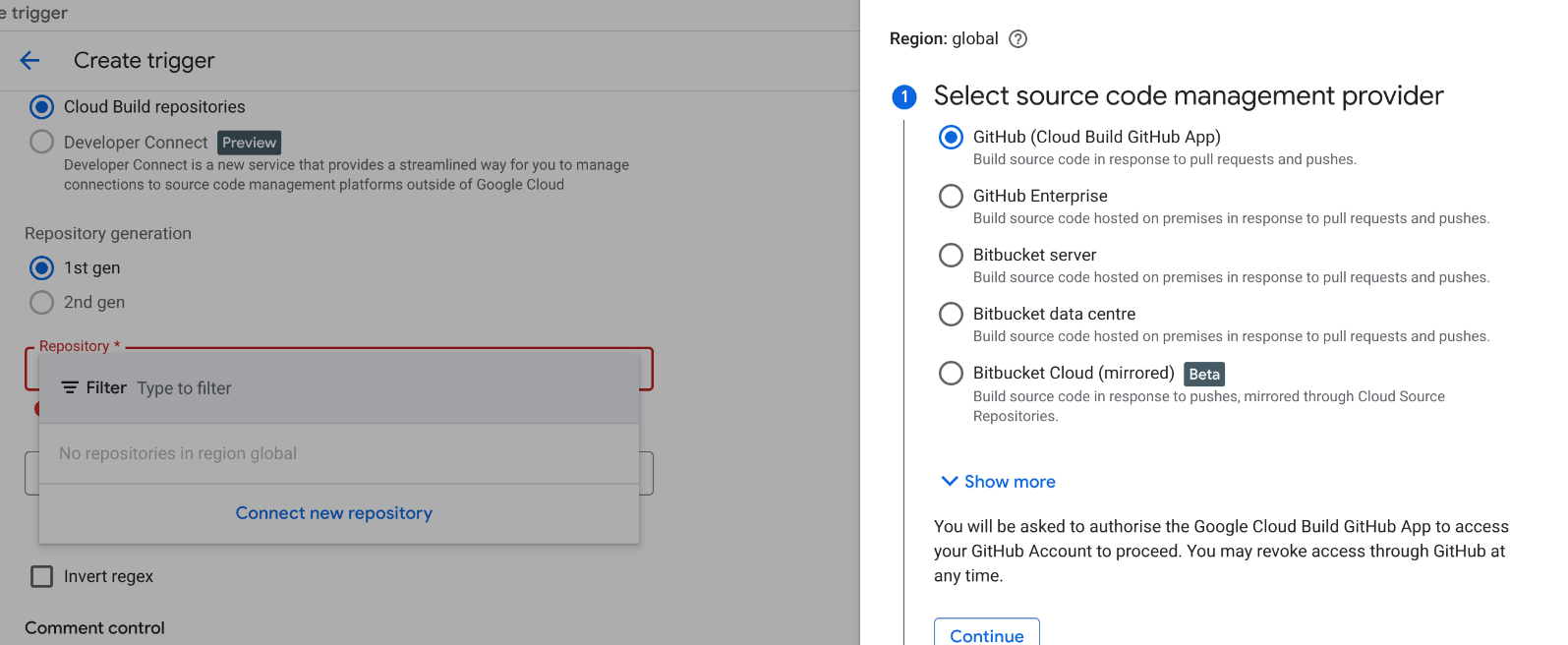Select Developer Connect radio option
Viewport: 1568px width, 645px height.
click(x=41, y=142)
